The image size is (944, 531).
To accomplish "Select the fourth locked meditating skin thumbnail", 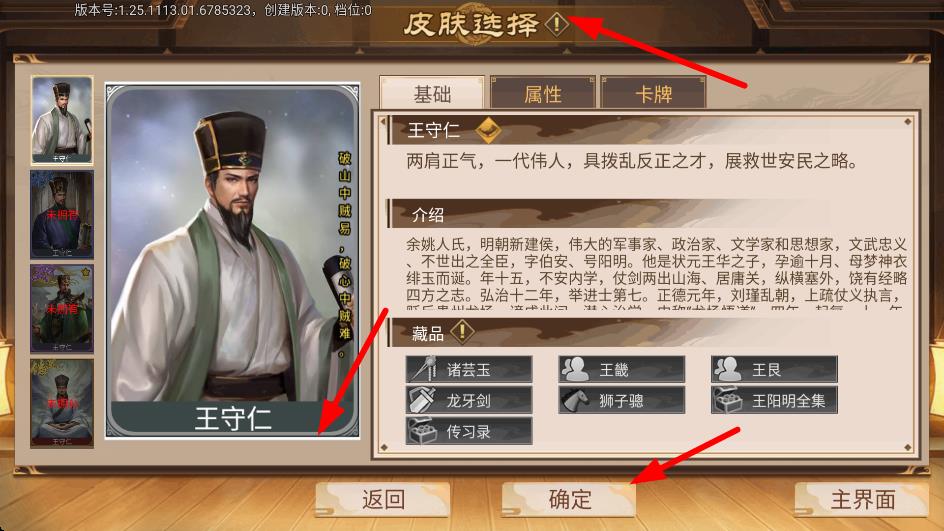I will pyautogui.click(x=62, y=403).
